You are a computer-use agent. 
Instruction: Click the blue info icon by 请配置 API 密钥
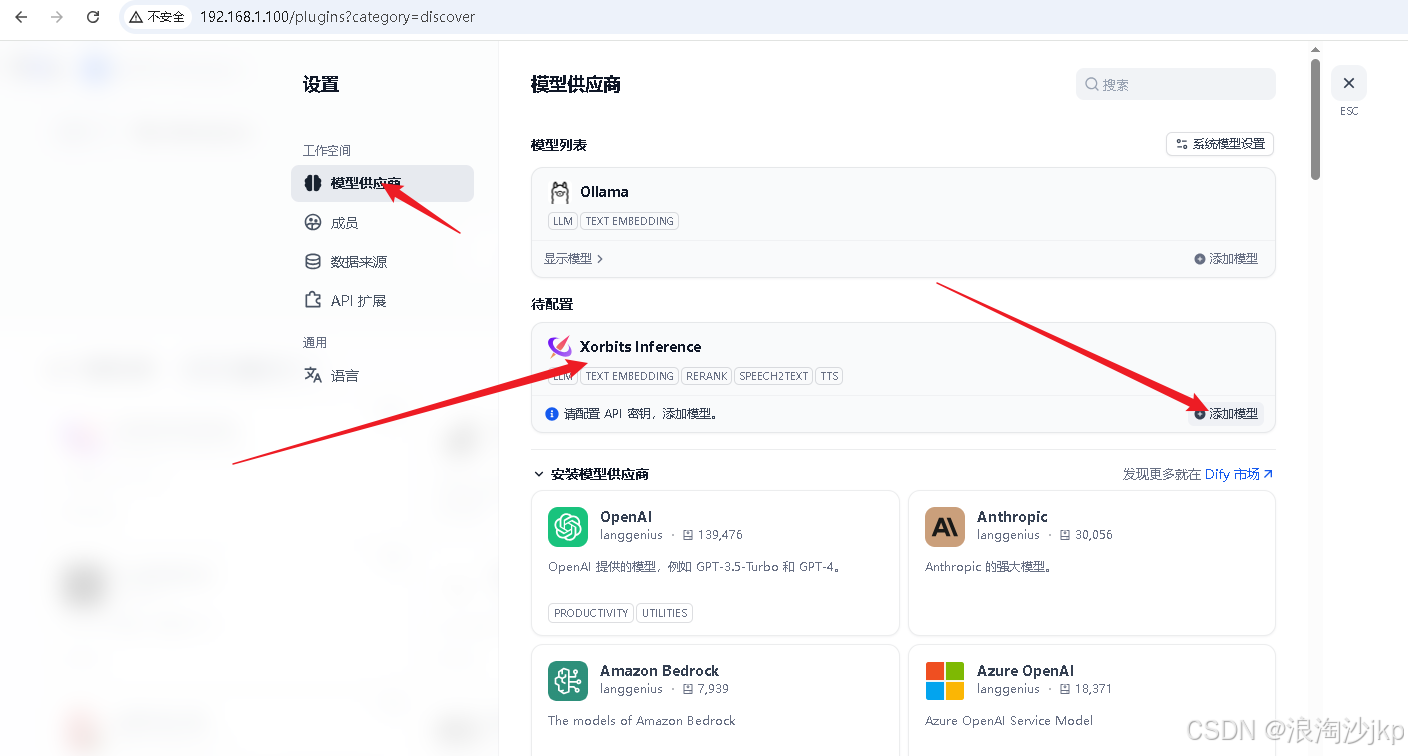pyautogui.click(x=552, y=414)
